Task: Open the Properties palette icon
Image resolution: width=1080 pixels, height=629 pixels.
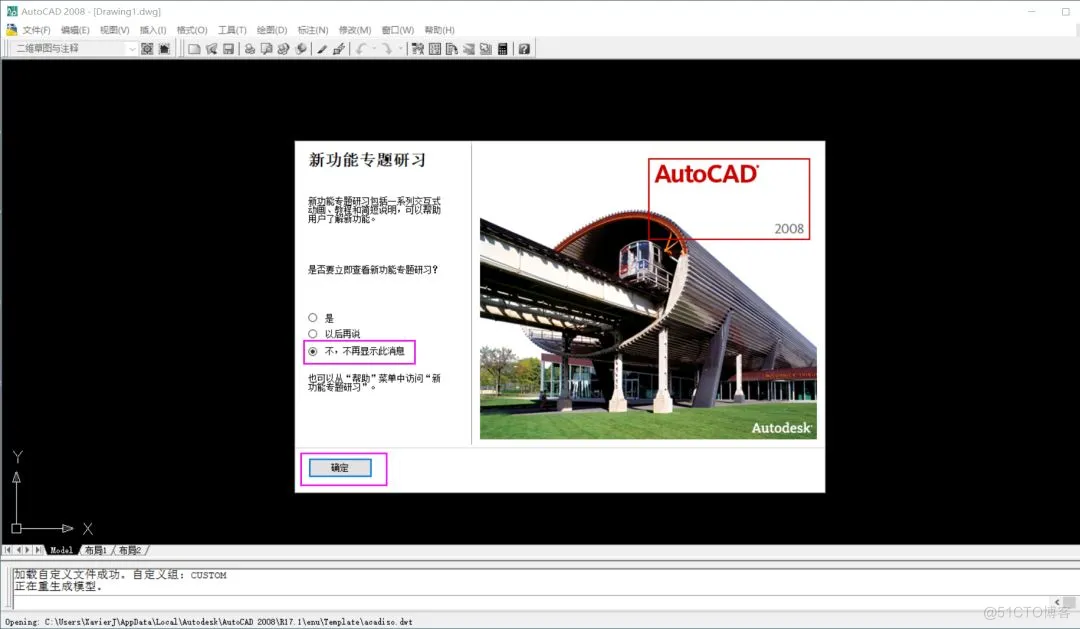Action: pos(417,49)
